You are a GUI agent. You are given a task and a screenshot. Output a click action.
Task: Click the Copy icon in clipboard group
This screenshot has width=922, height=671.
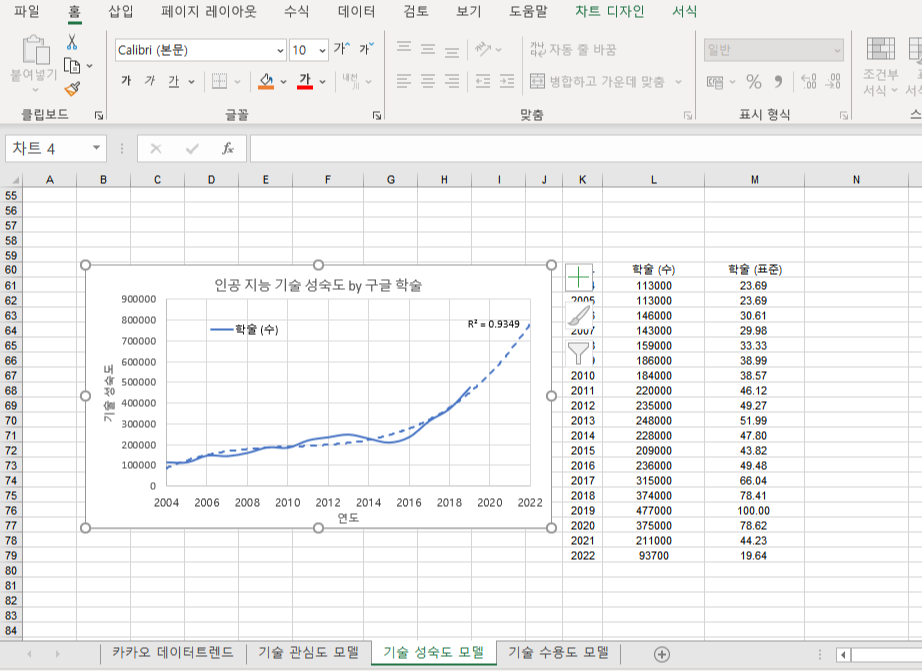(72, 66)
